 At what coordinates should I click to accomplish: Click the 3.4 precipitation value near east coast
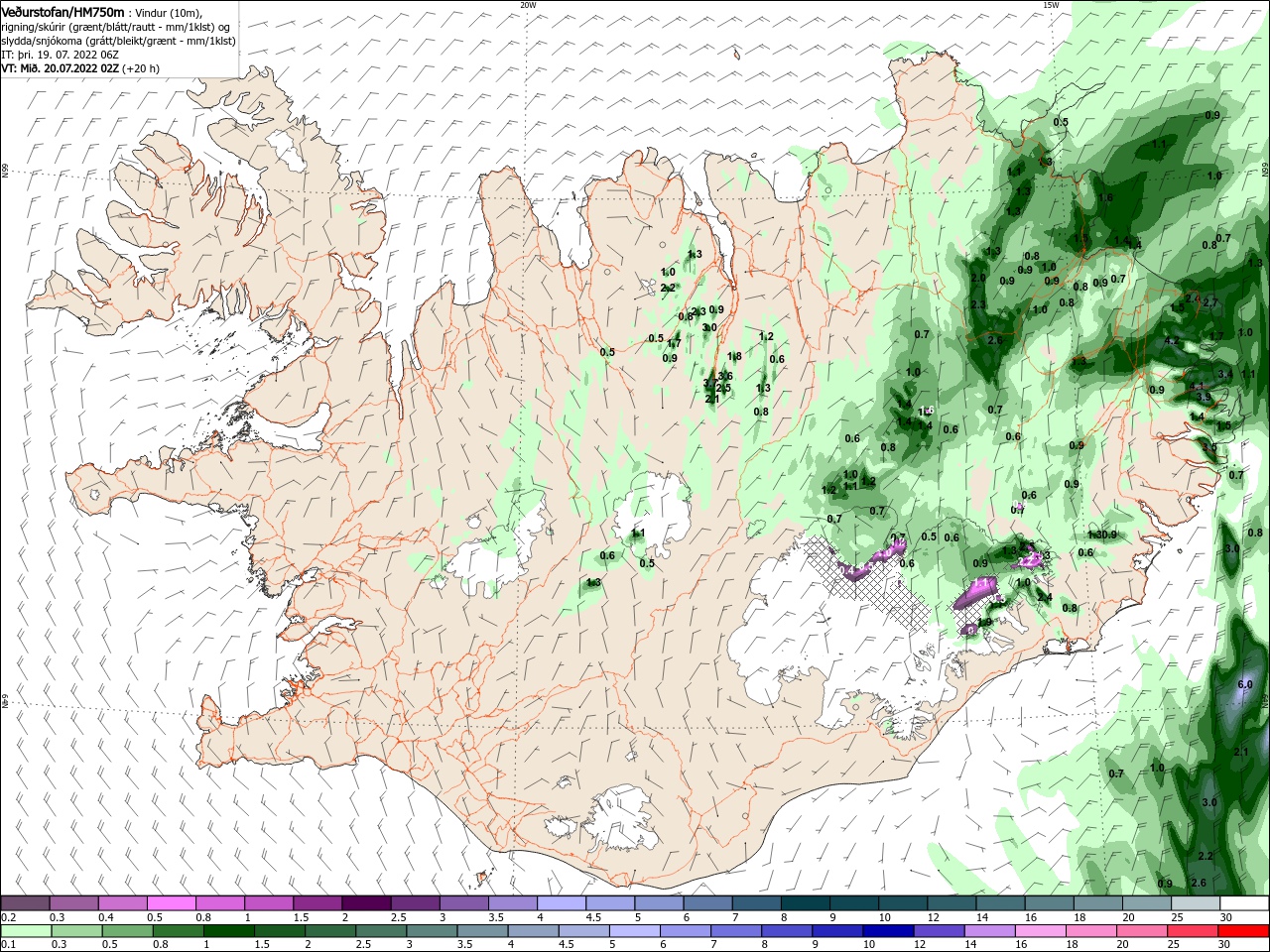tap(1225, 374)
